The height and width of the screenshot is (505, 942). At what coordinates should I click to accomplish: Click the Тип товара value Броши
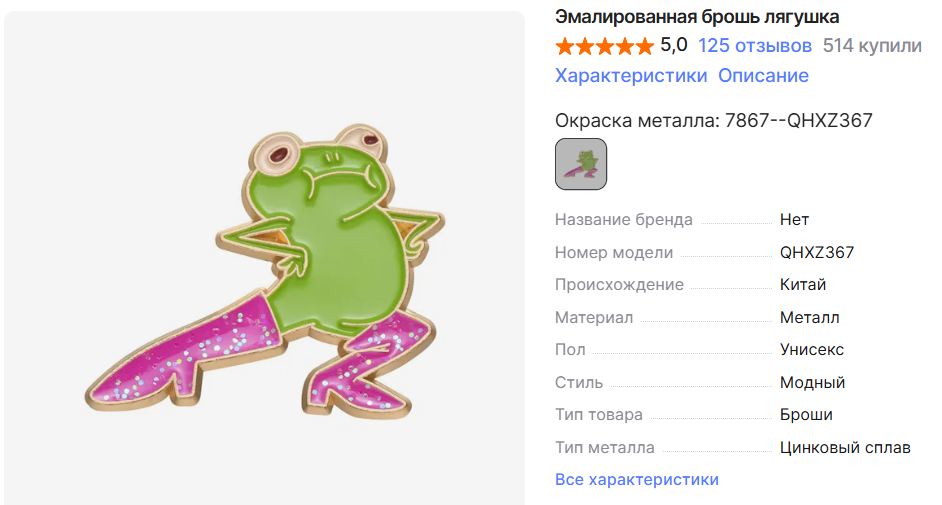pyautogui.click(x=806, y=414)
